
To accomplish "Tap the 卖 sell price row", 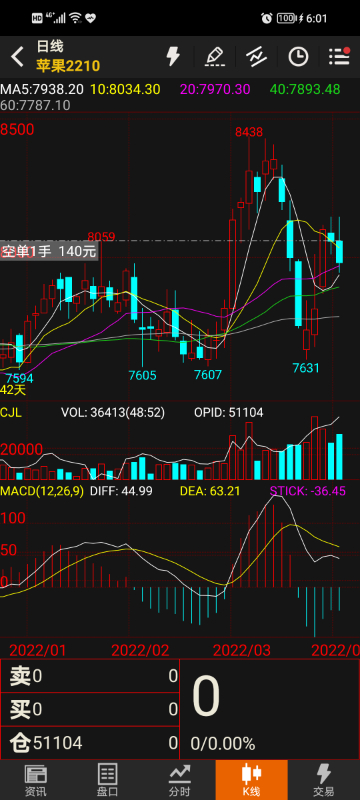I will point(90,676).
